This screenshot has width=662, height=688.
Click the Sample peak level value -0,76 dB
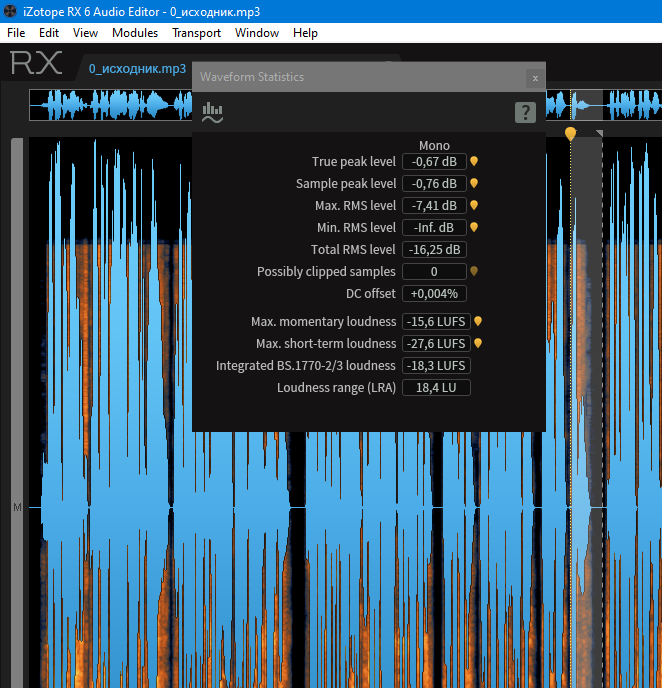[434, 183]
